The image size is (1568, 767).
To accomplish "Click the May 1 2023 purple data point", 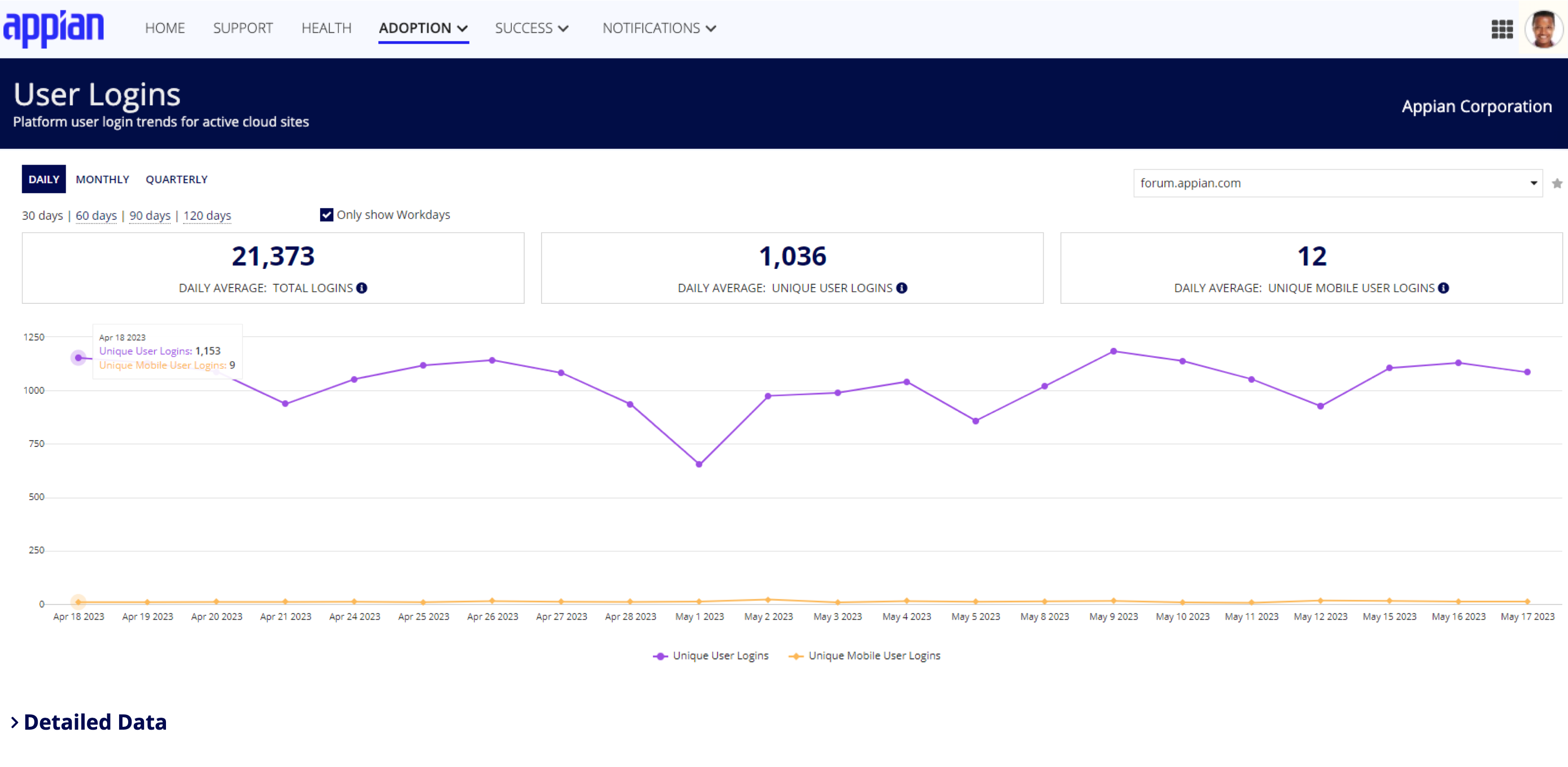I will 699,465.
